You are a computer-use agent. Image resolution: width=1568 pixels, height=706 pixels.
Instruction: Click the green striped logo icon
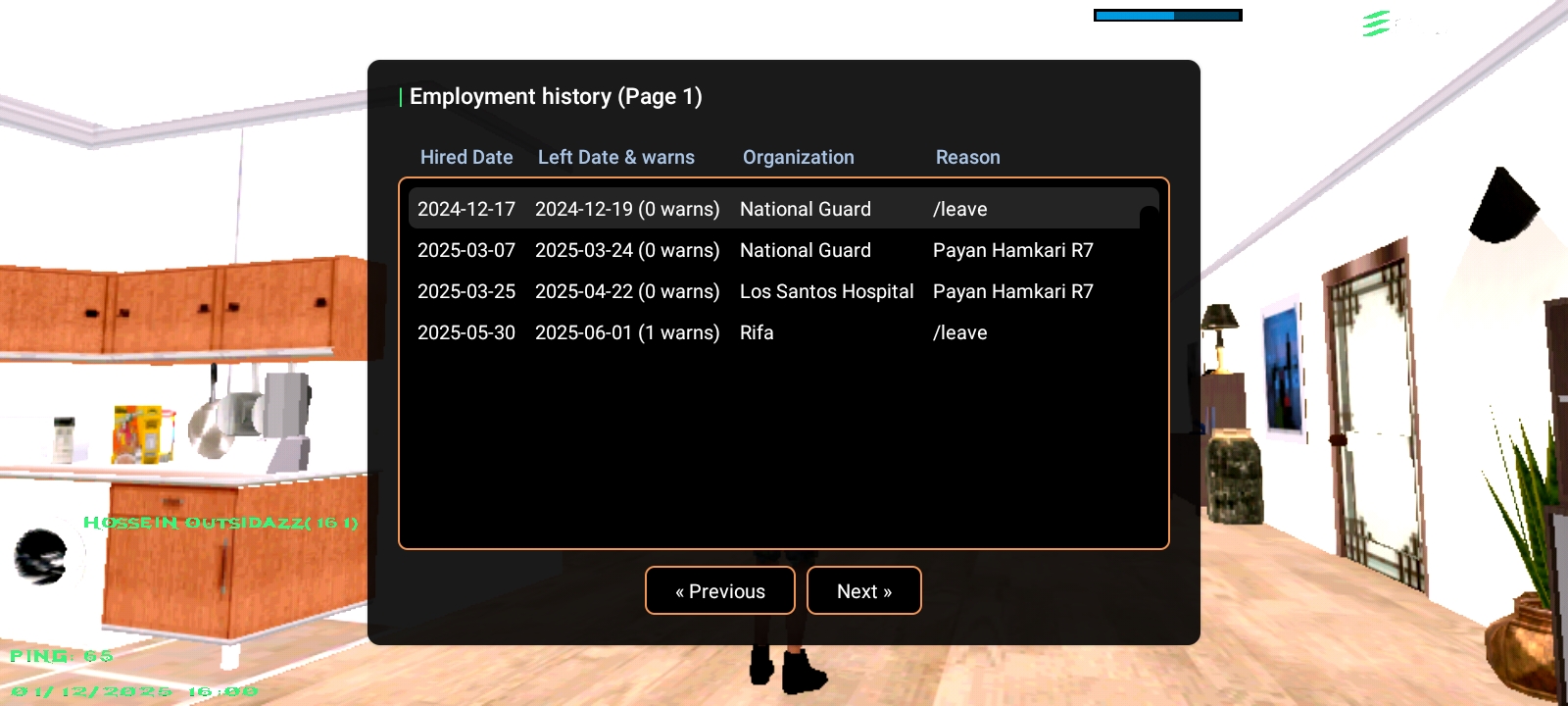[x=1376, y=24]
